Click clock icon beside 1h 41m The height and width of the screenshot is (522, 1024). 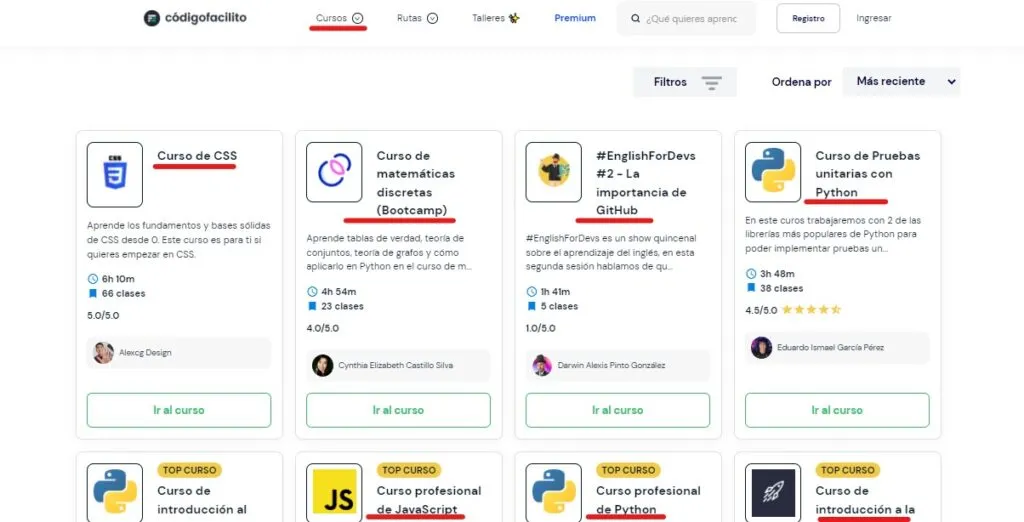coord(532,291)
